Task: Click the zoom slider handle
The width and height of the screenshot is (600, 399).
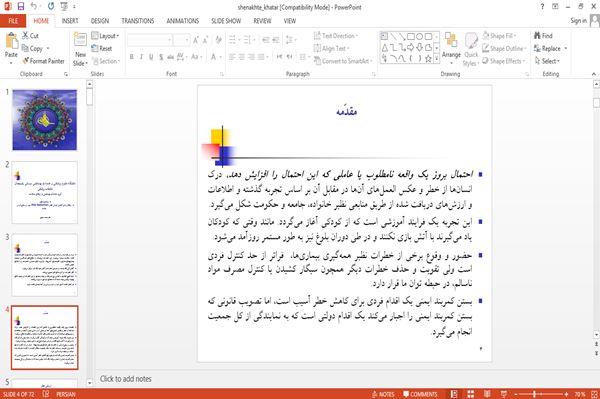Action: pyautogui.click(x=534, y=394)
